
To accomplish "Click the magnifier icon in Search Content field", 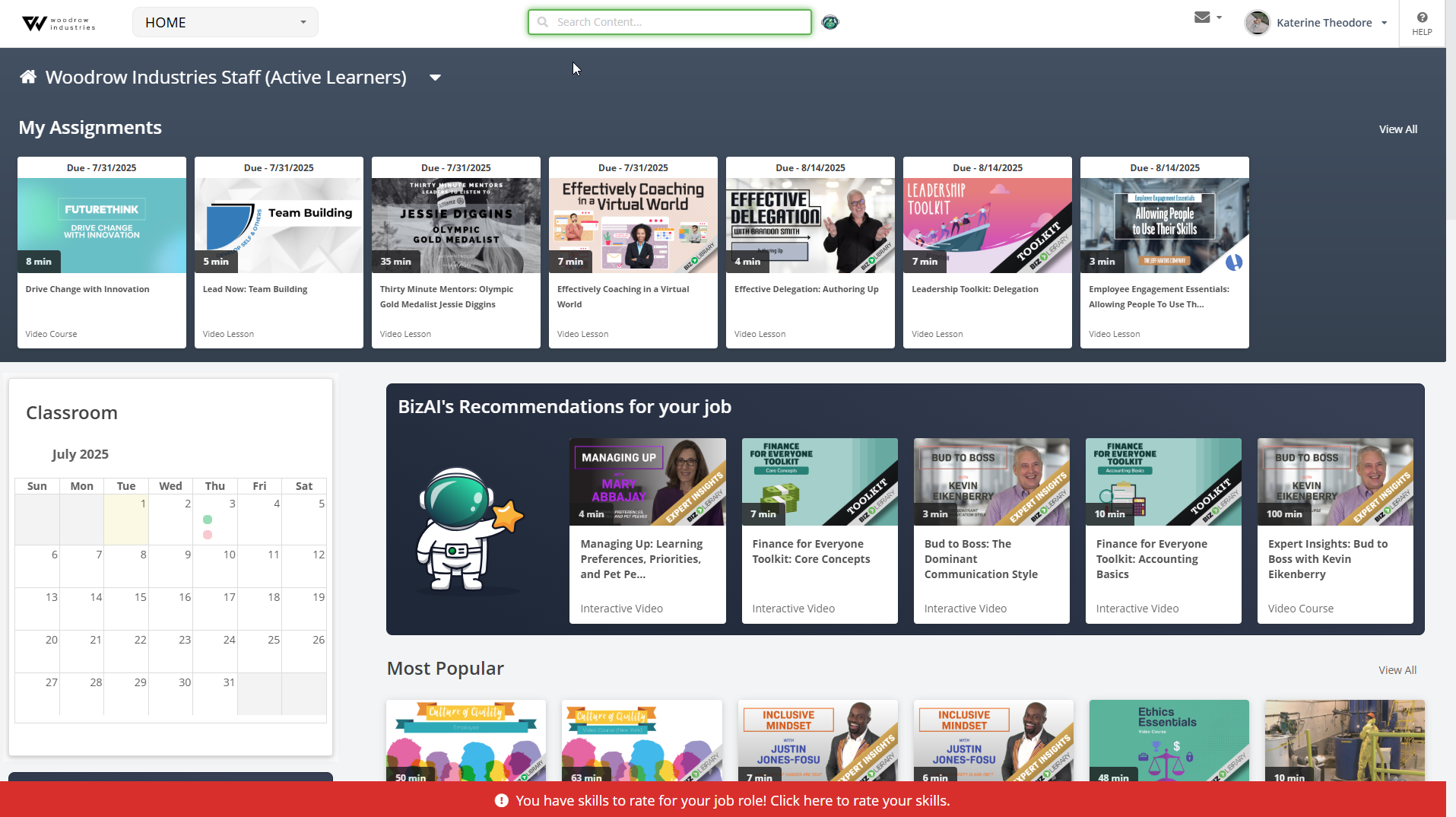I will 542,22.
